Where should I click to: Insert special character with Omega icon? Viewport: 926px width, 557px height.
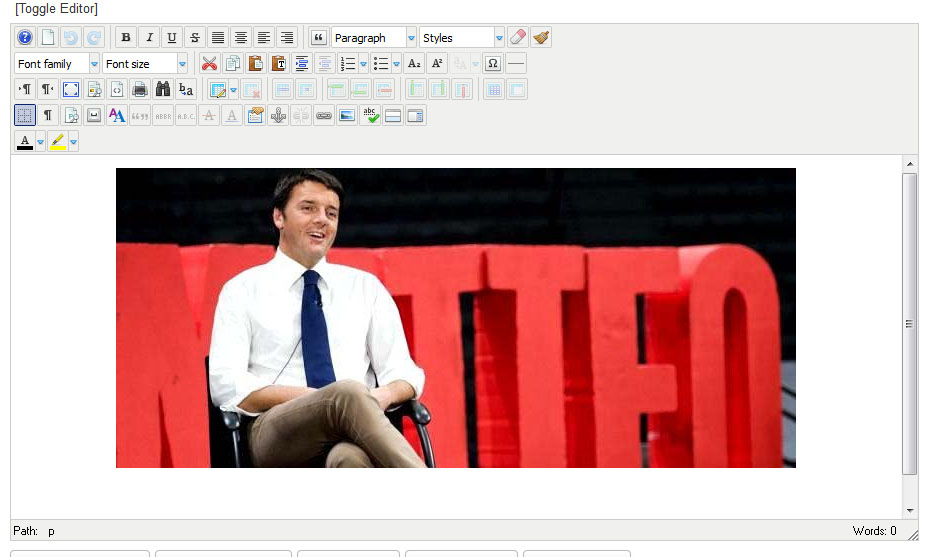(x=492, y=64)
